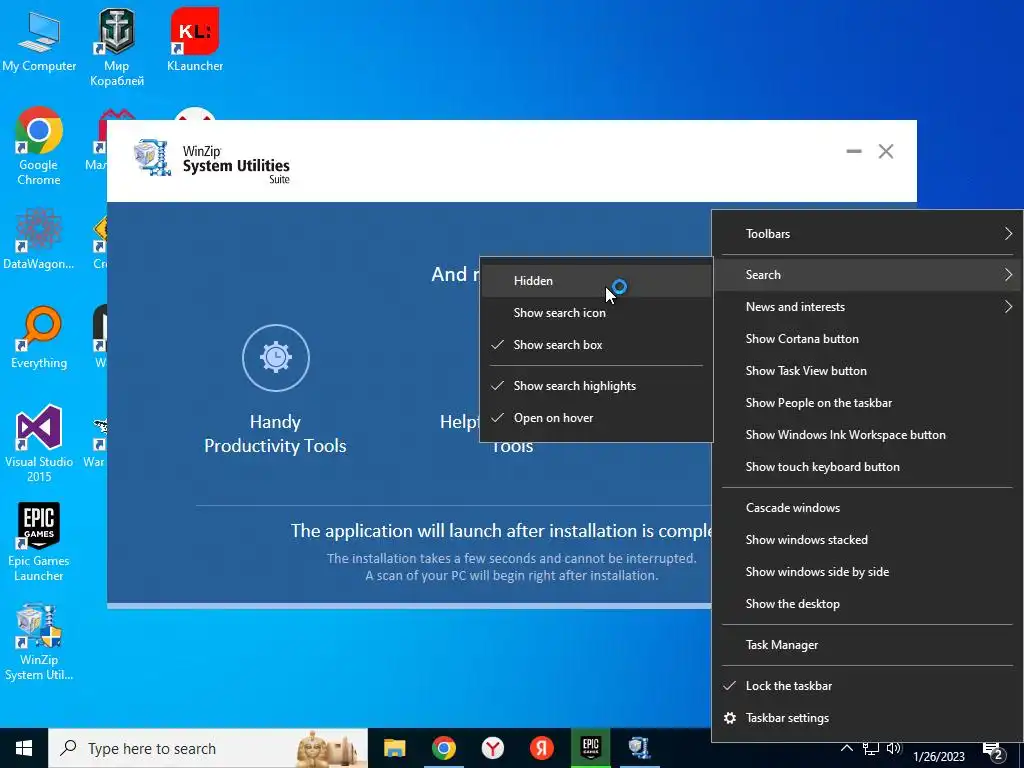
Task: Select Show search box option
Action: 596,345
